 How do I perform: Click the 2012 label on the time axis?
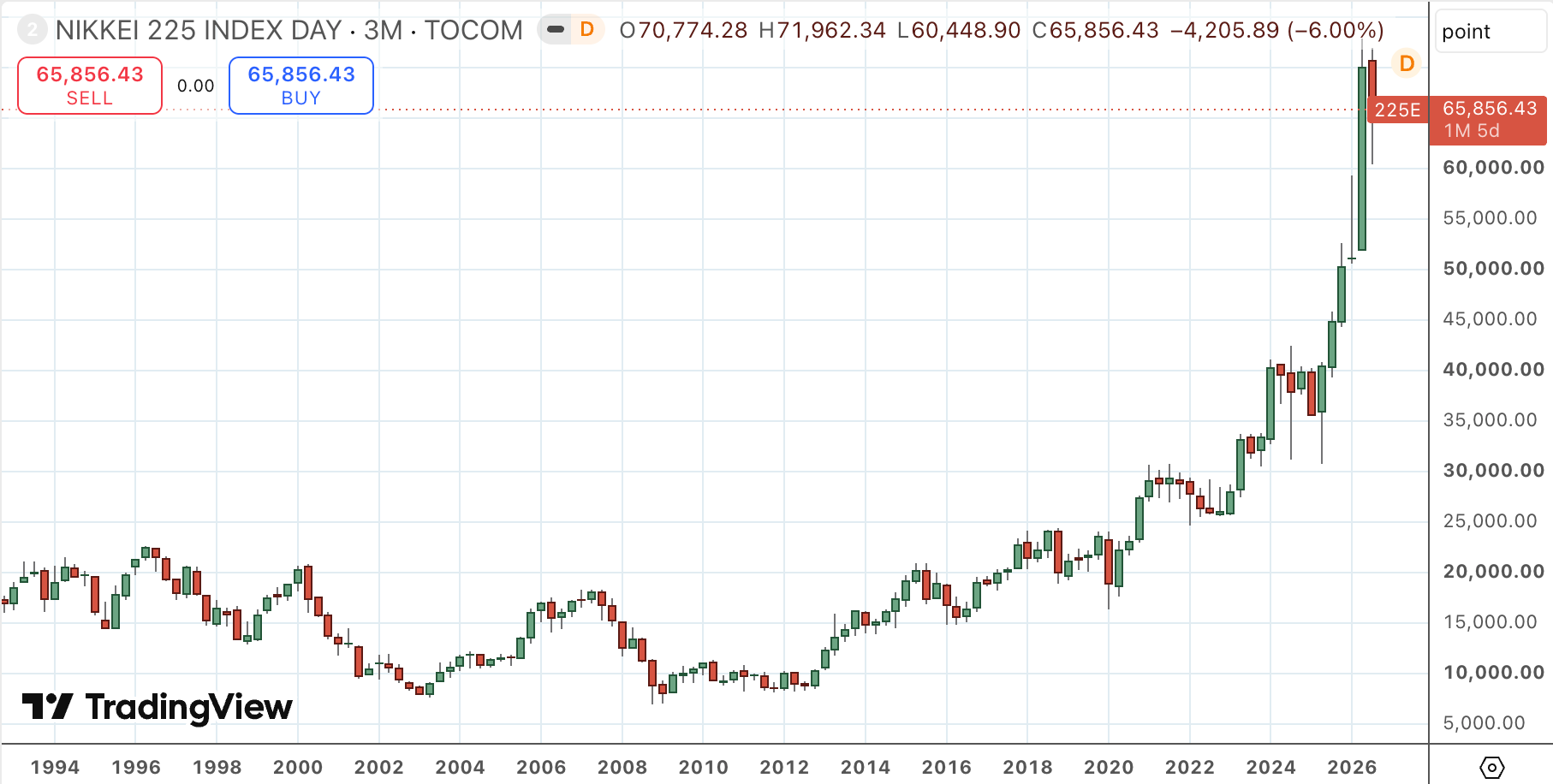coord(785,768)
